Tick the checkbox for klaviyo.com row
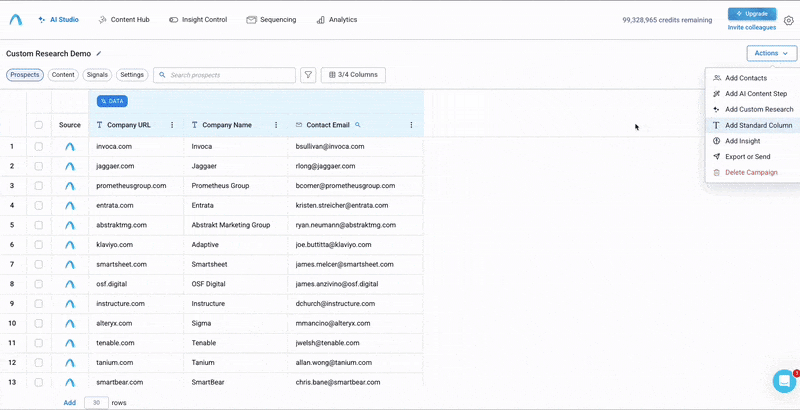Viewport: 800px width, 410px height. tap(39, 245)
